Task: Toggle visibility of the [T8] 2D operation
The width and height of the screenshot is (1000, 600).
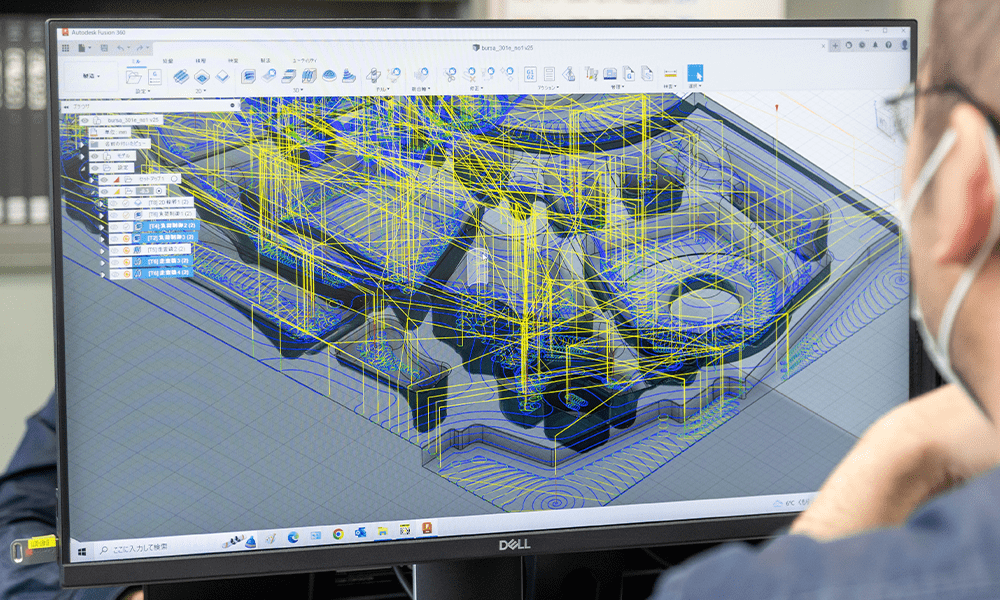Action: [x=115, y=203]
